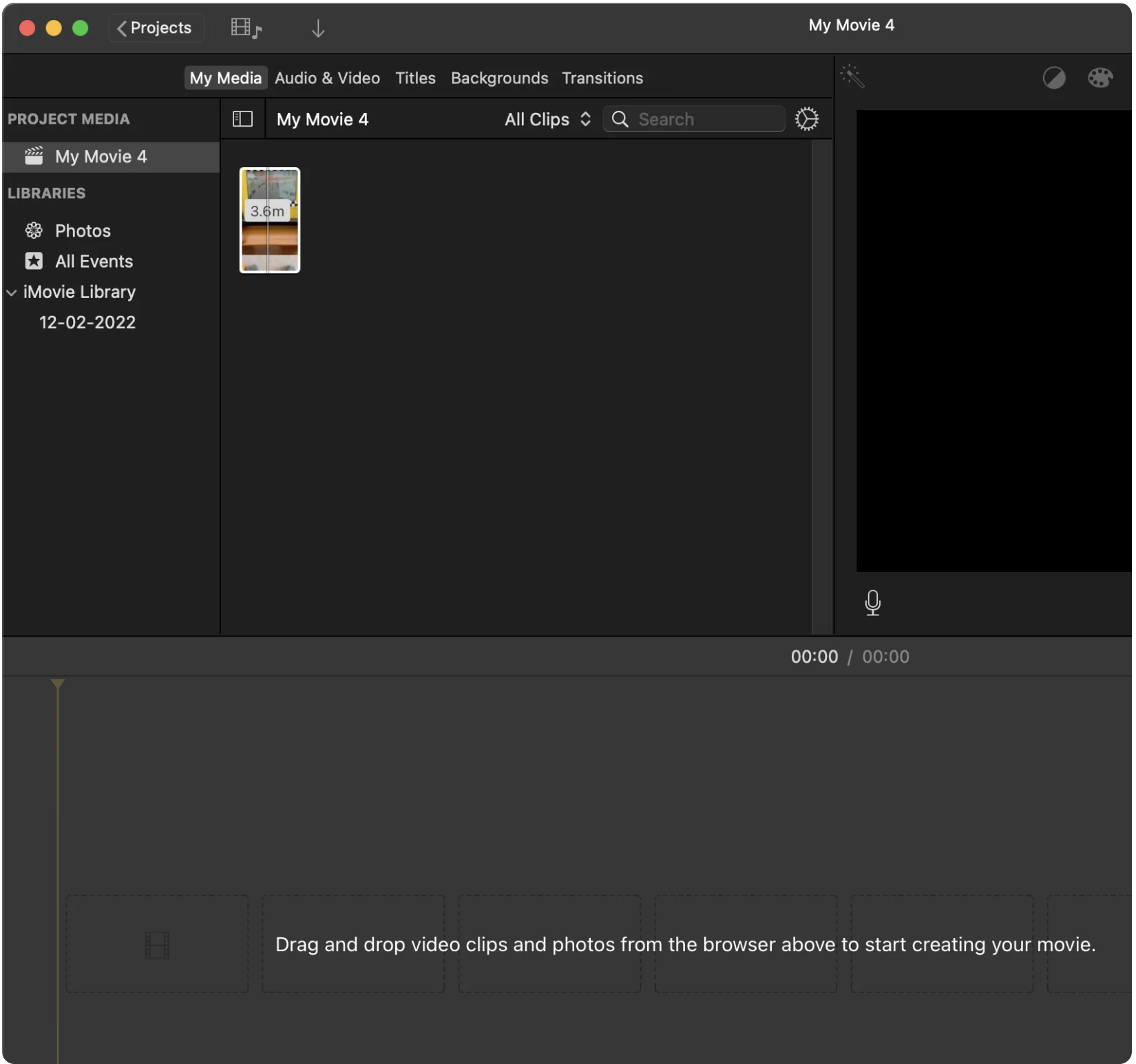This screenshot has width=1136, height=1064.
Task: Go back to Projects
Action: (156, 28)
